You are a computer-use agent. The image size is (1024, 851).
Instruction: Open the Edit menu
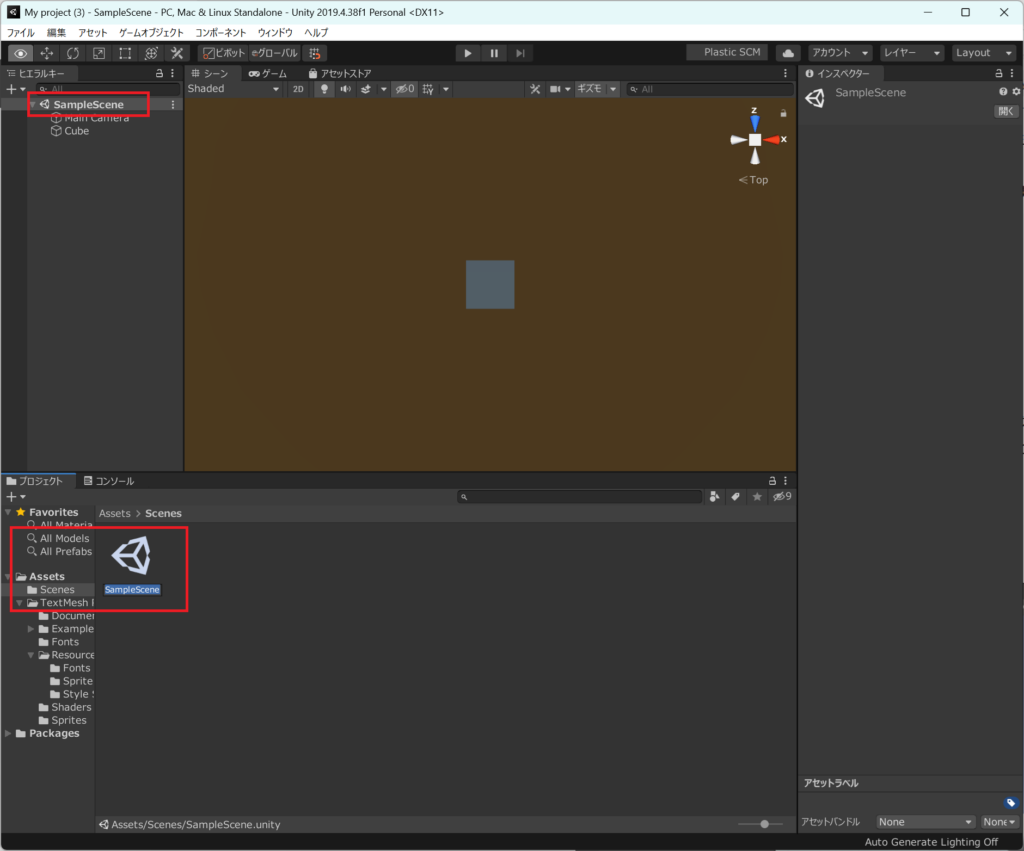point(56,33)
